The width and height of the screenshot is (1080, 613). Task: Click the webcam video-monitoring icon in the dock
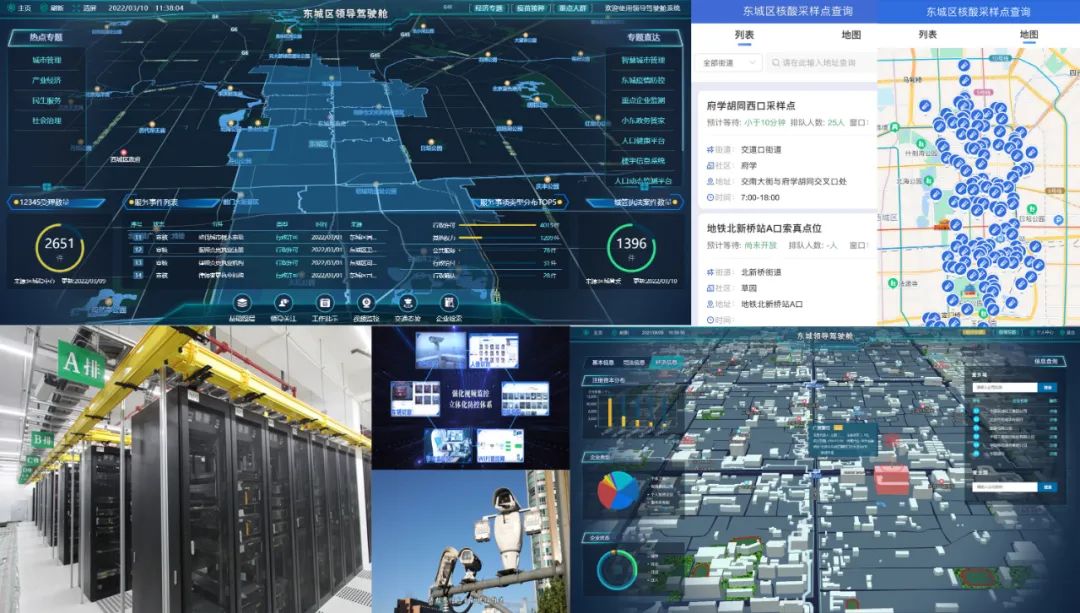[366, 303]
